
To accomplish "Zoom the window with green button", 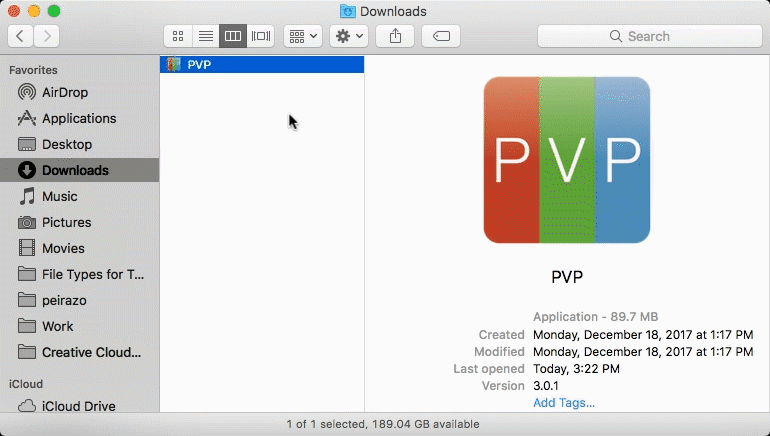I will pyautogui.click(x=54, y=11).
